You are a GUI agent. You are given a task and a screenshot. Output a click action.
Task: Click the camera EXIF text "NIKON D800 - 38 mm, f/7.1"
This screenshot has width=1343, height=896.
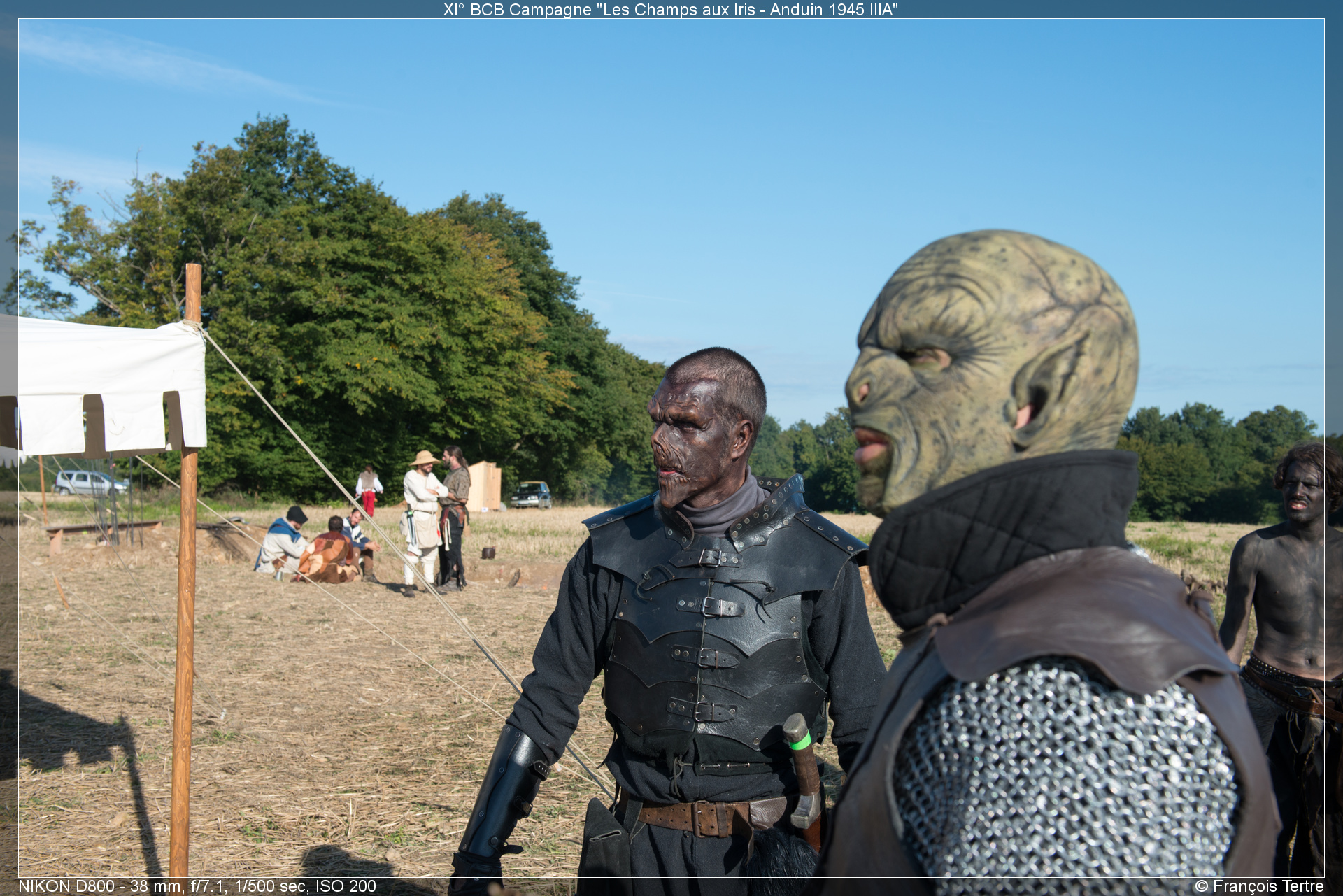click(x=197, y=886)
